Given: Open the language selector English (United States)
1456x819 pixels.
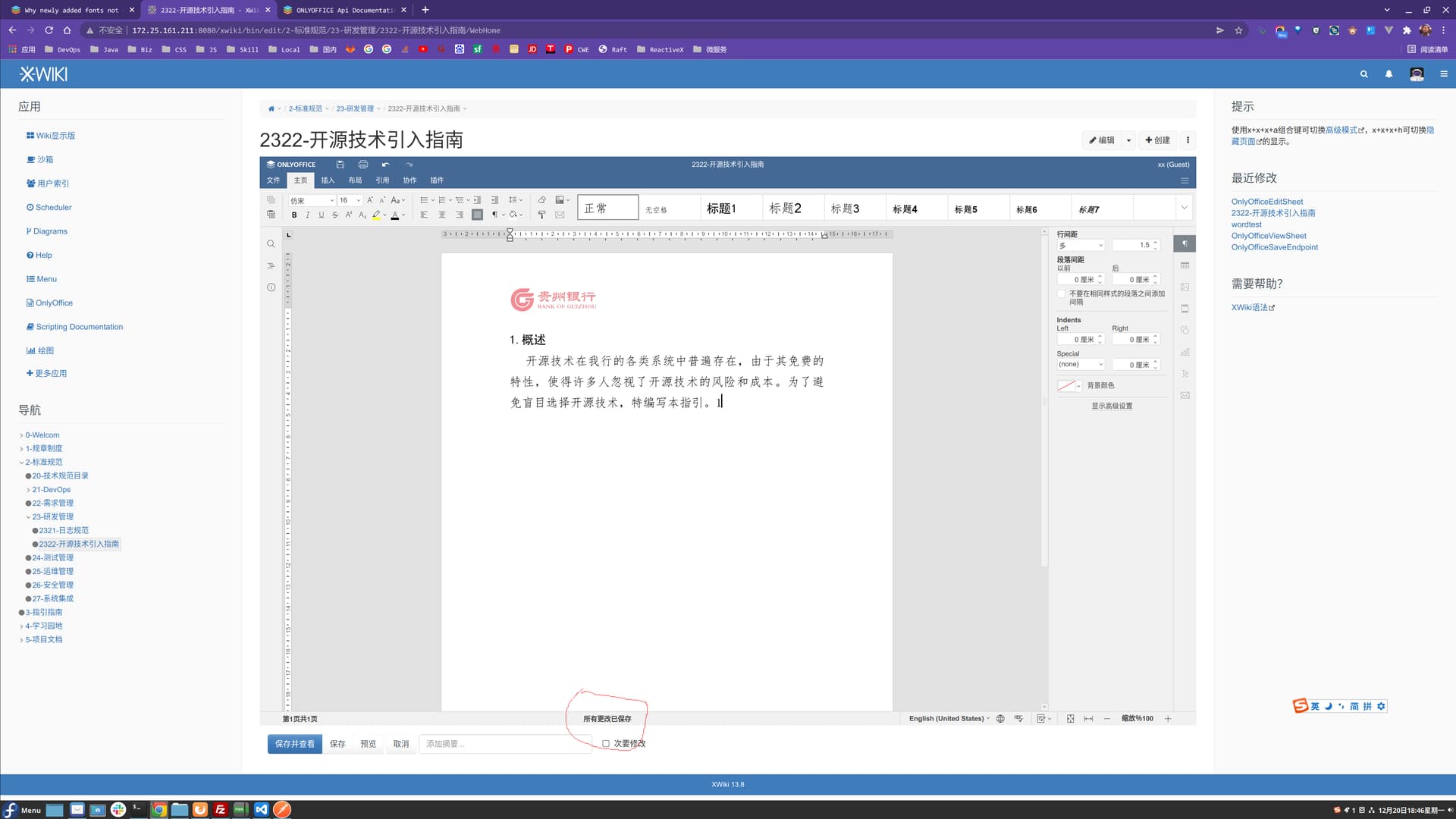Looking at the screenshot, I should coord(949,719).
